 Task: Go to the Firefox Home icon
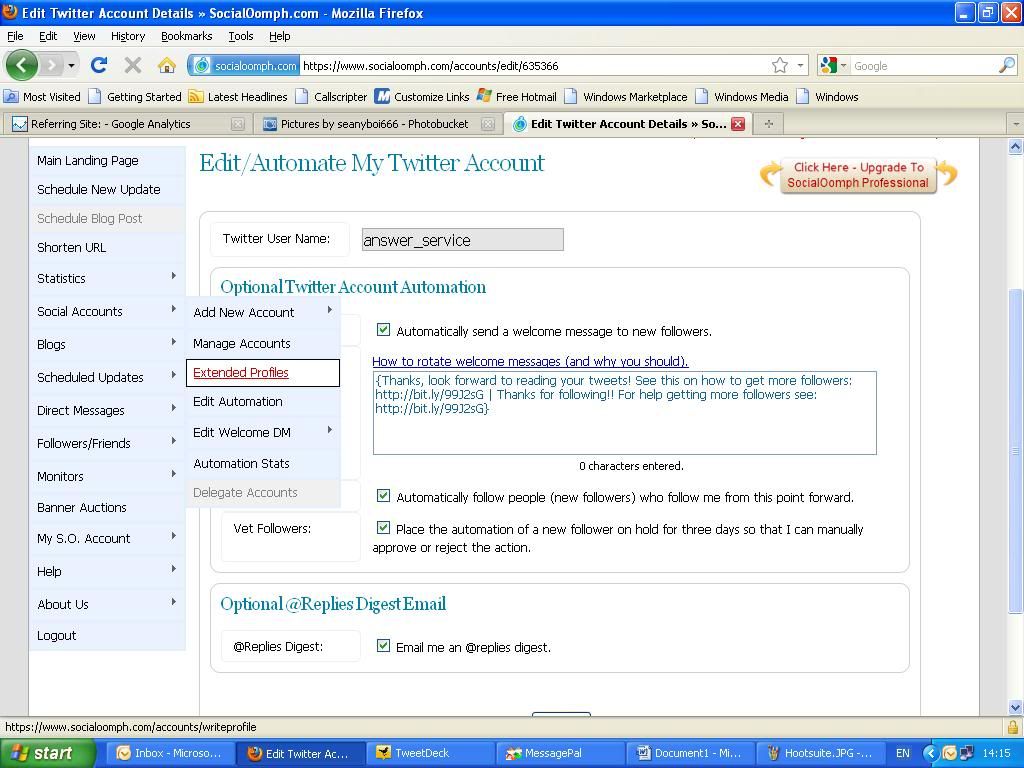(167, 65)
